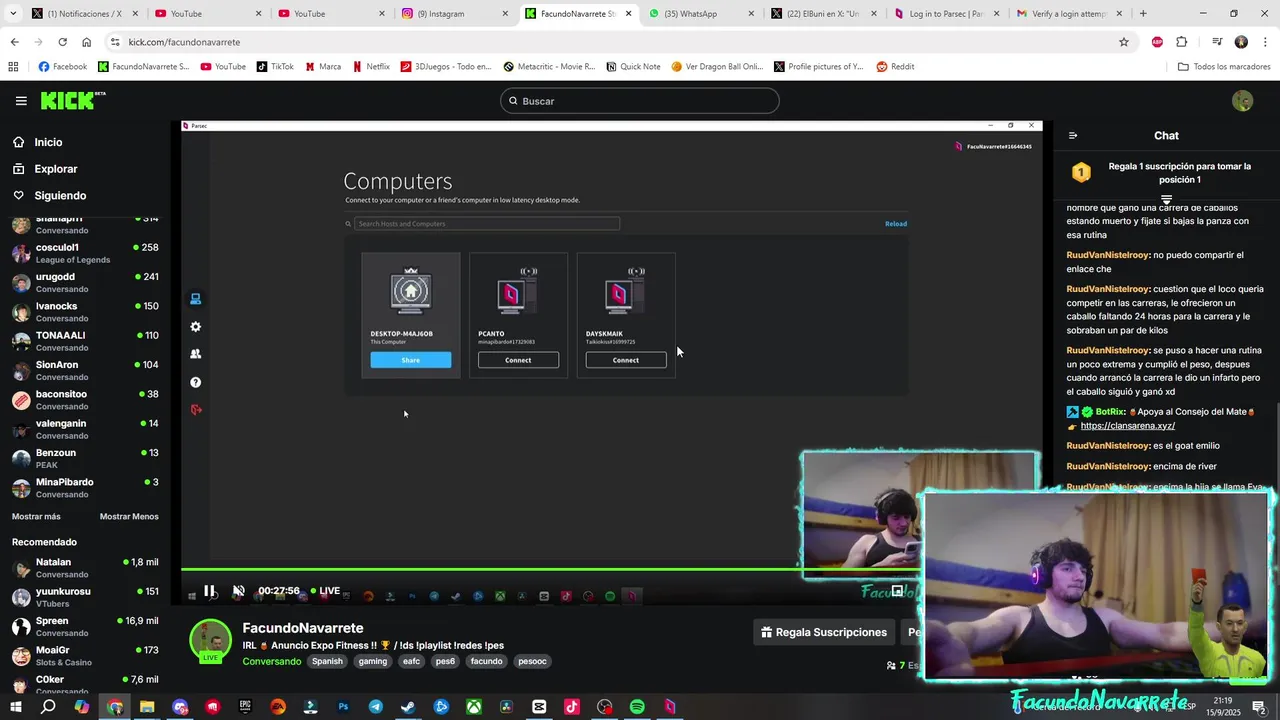Open Parsec from the taskbar
The height and width of the screenshot is (720, 1280).
coord(670,707)
